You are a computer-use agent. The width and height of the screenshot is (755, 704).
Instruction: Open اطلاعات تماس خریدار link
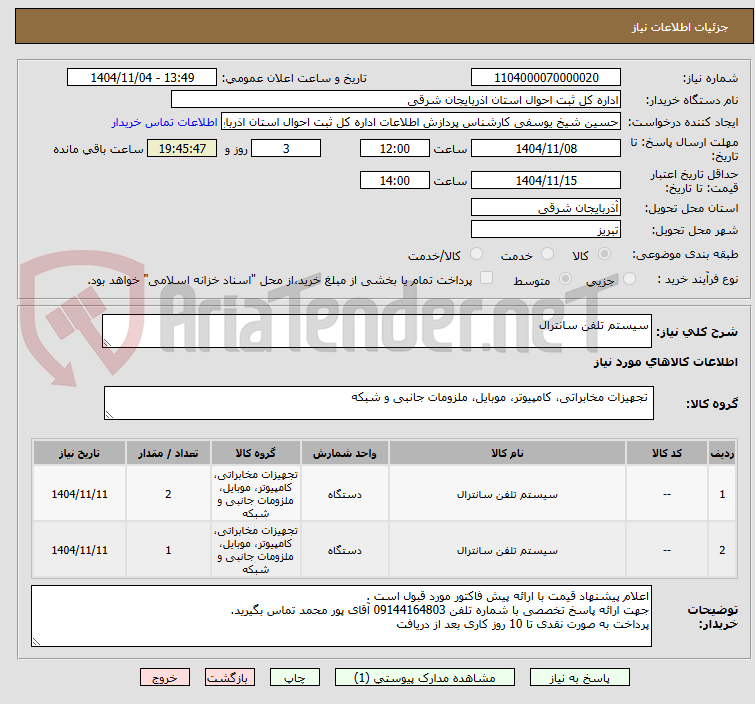click(165, 122)
